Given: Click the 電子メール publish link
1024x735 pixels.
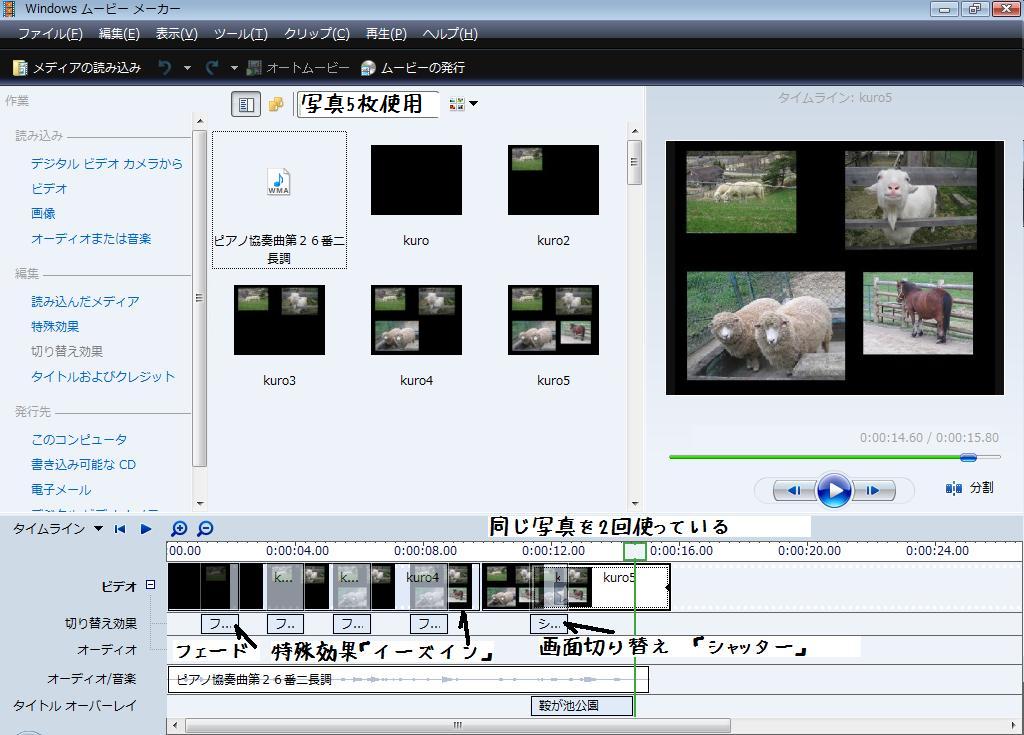Looking at the screenshot, I should point(61,489).
